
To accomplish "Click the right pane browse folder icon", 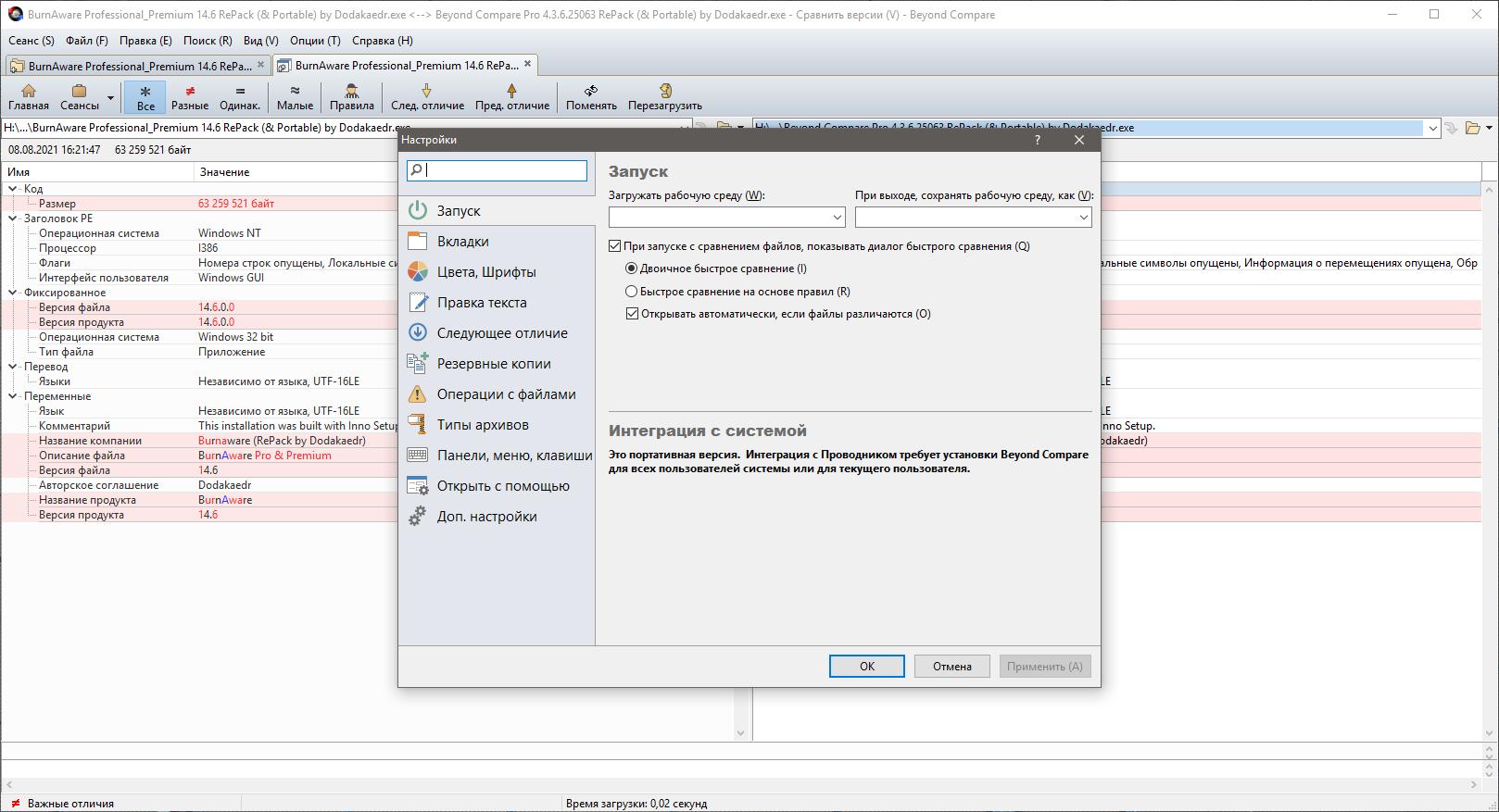I will tap(1472, 128).
